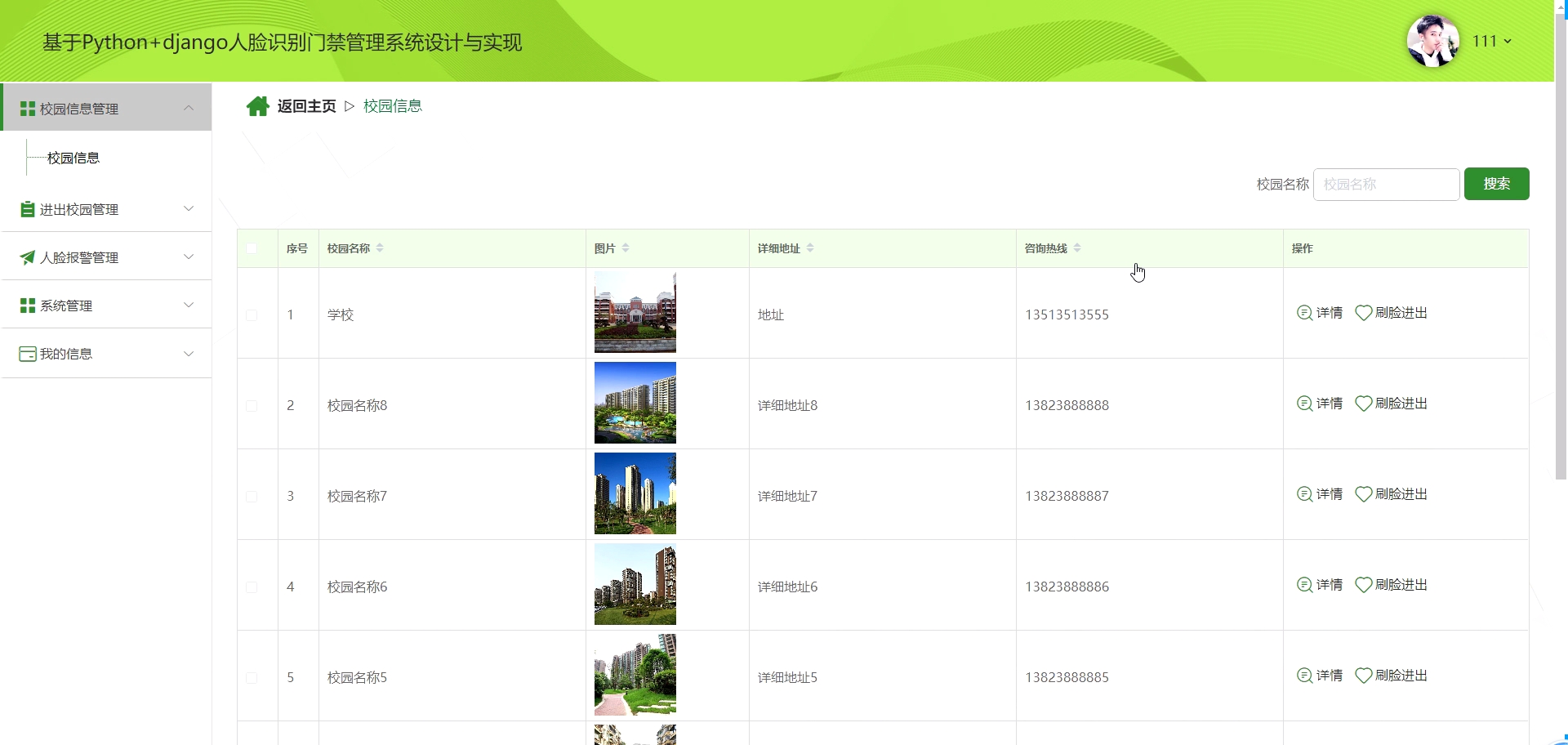
Task: Click the heart icon in the 学校 row
Action: coord(1363,313)
